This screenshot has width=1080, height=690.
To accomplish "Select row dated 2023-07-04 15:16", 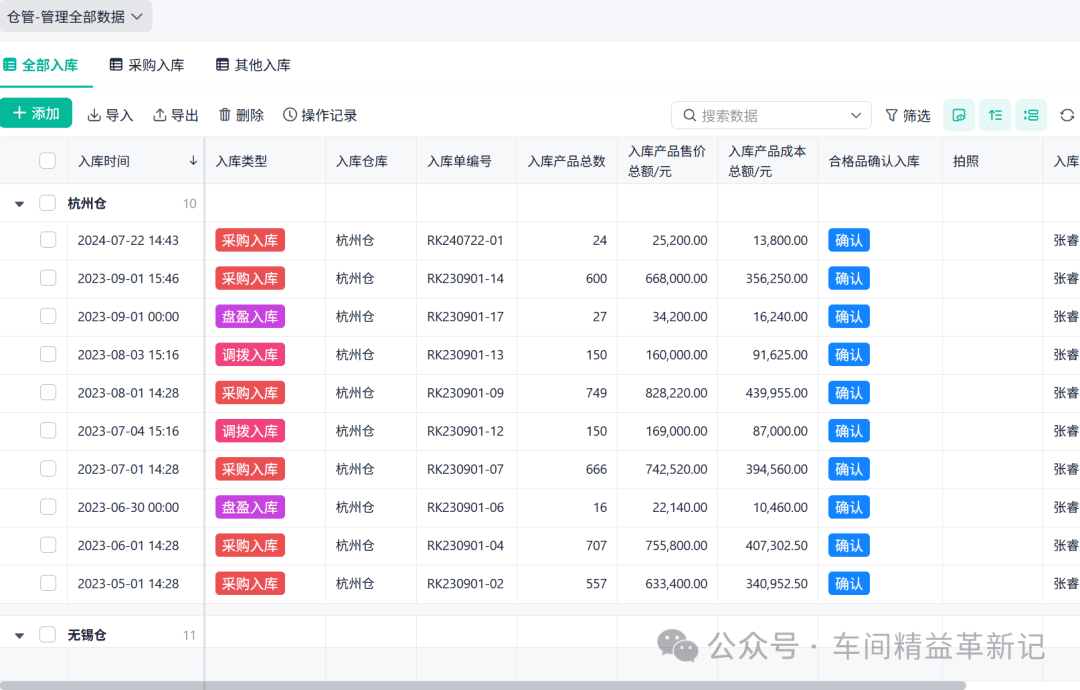I will [48, 430].
